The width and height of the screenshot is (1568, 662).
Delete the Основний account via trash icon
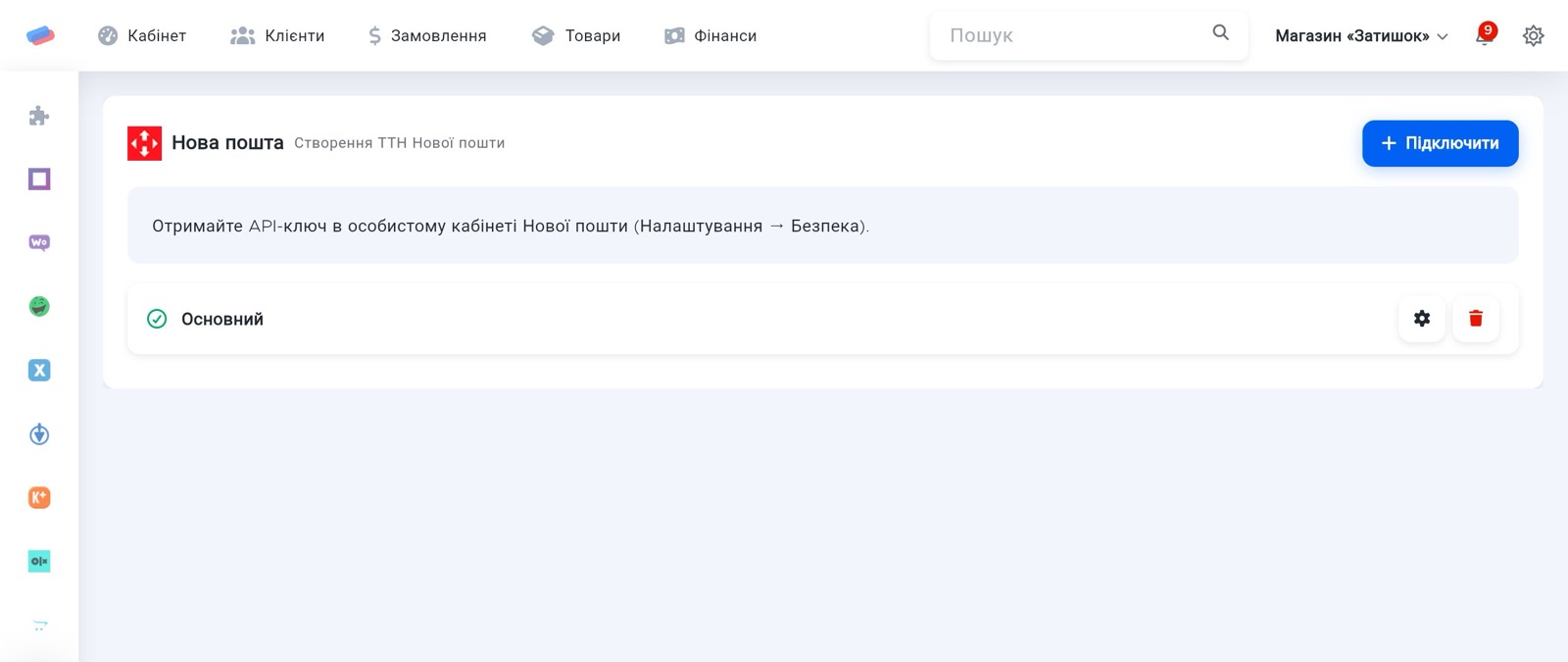[1476, 318]
